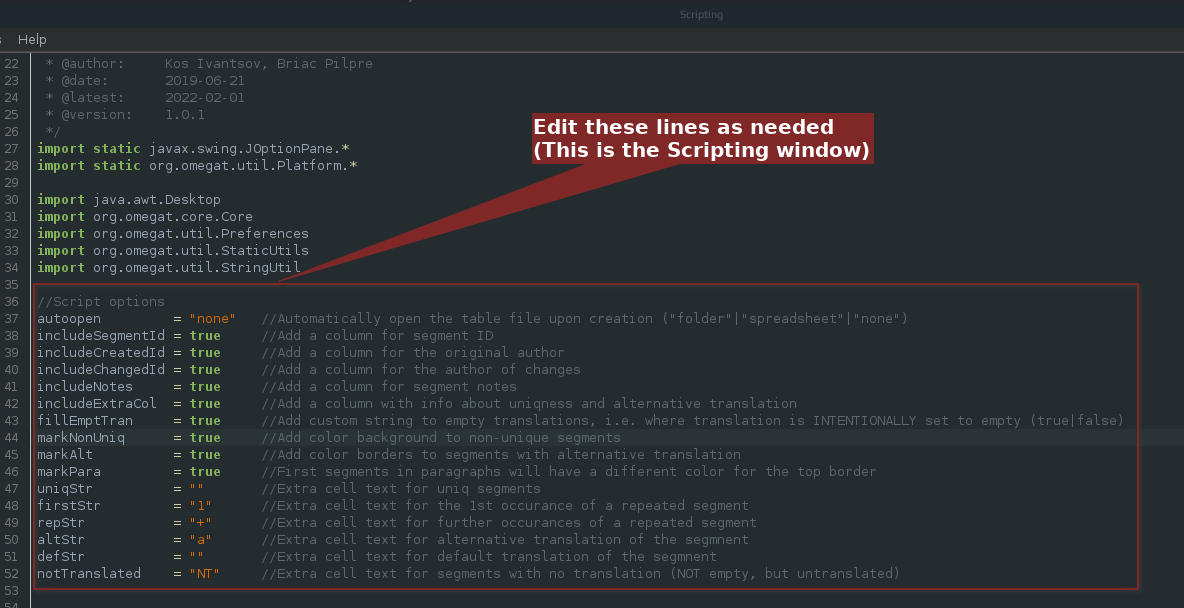Viewport: 1184px width, 608px height.
Task: Click the "a" string value of altStr
Action: (x=200, y=540)
